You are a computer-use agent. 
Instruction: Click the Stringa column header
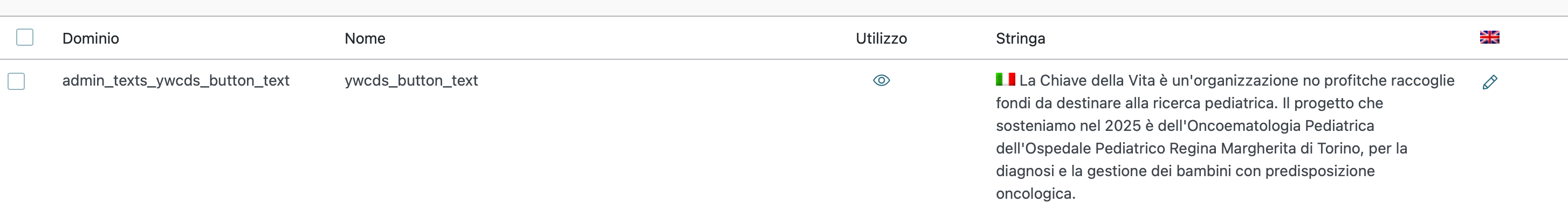click(1020, 38)
